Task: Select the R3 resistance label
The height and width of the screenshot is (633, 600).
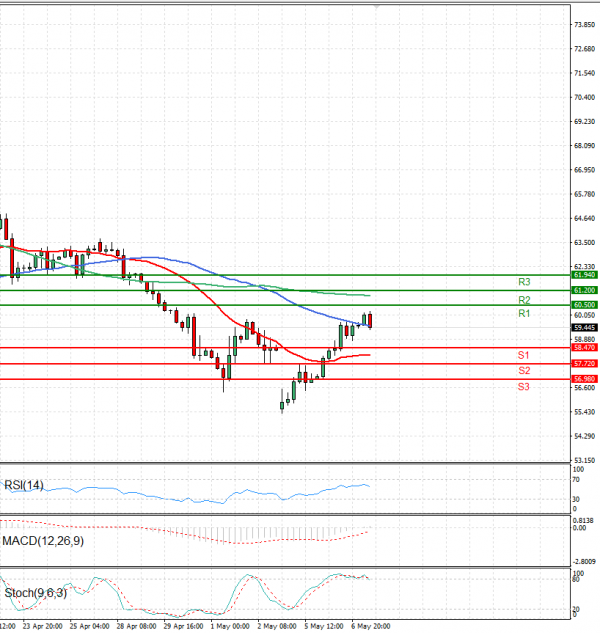Action: point(524,282)
